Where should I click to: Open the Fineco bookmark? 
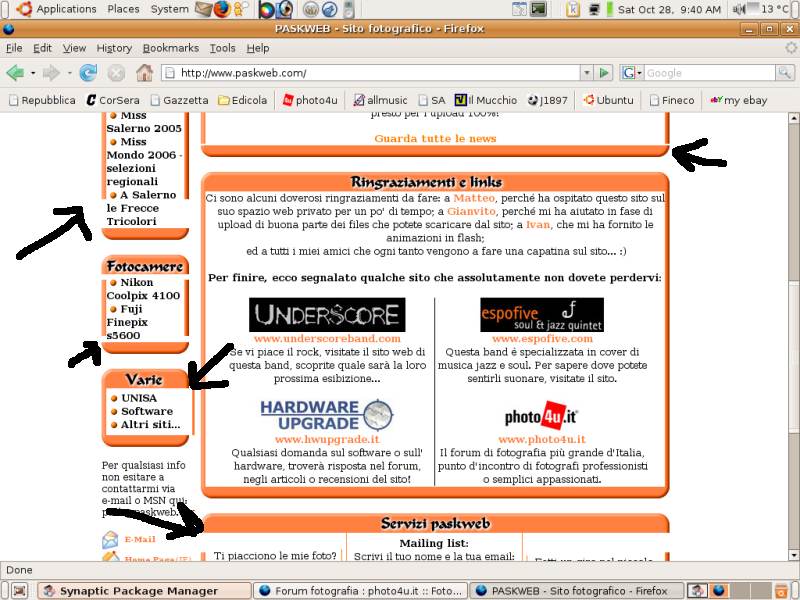pos(672,100)
